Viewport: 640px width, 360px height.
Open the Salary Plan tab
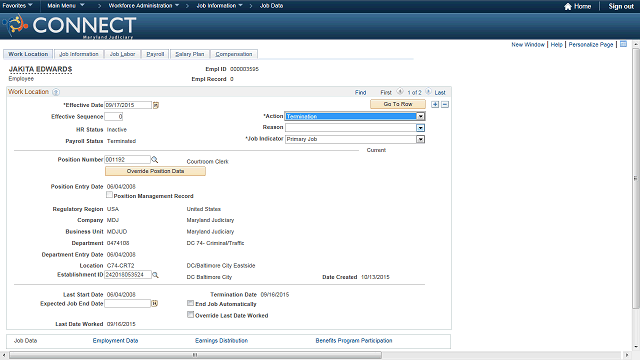click(190, 54)
